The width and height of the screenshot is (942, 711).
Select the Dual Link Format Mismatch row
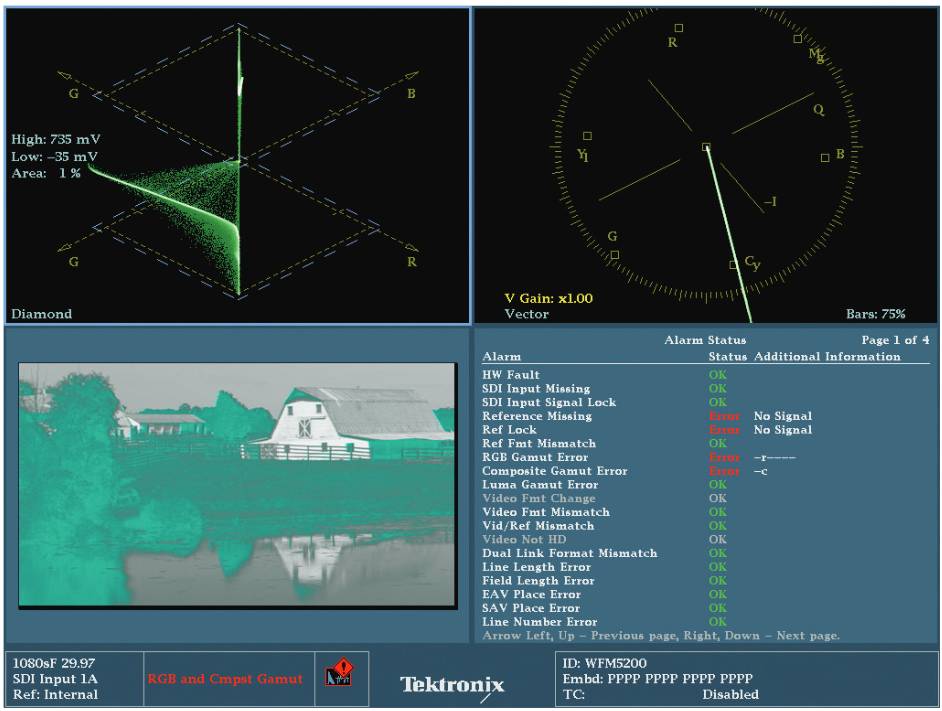[705, 554]
